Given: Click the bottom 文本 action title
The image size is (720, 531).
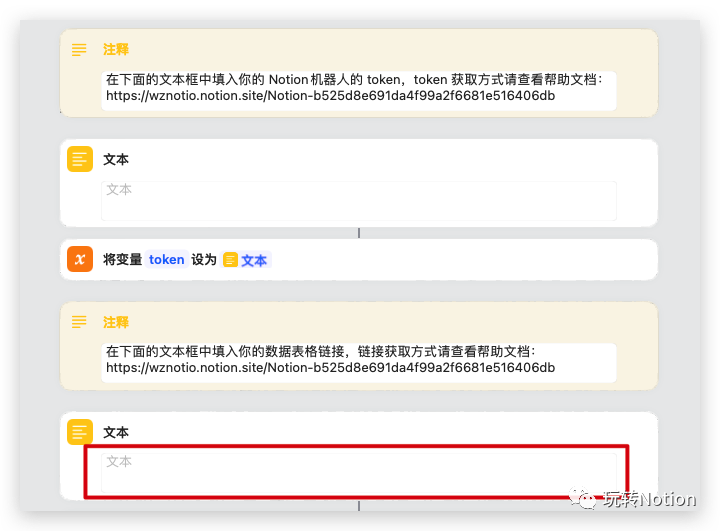Looking at the screenshot, I should click(116, 432).
